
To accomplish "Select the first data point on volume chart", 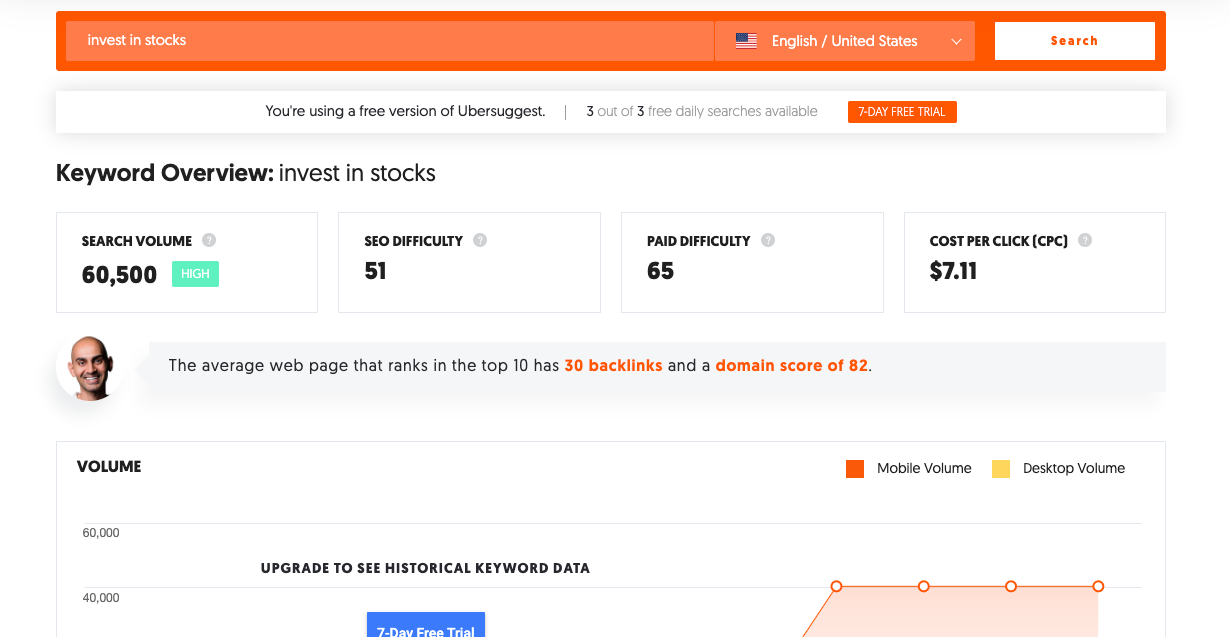I will (x=837, y=586).
